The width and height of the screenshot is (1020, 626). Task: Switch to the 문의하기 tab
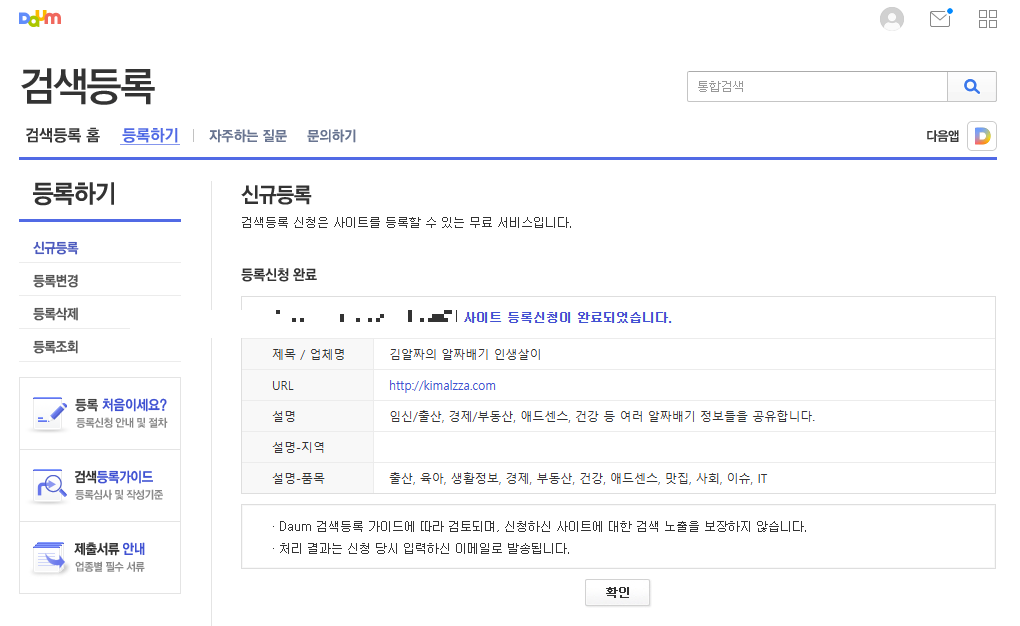tap(331, 135)
